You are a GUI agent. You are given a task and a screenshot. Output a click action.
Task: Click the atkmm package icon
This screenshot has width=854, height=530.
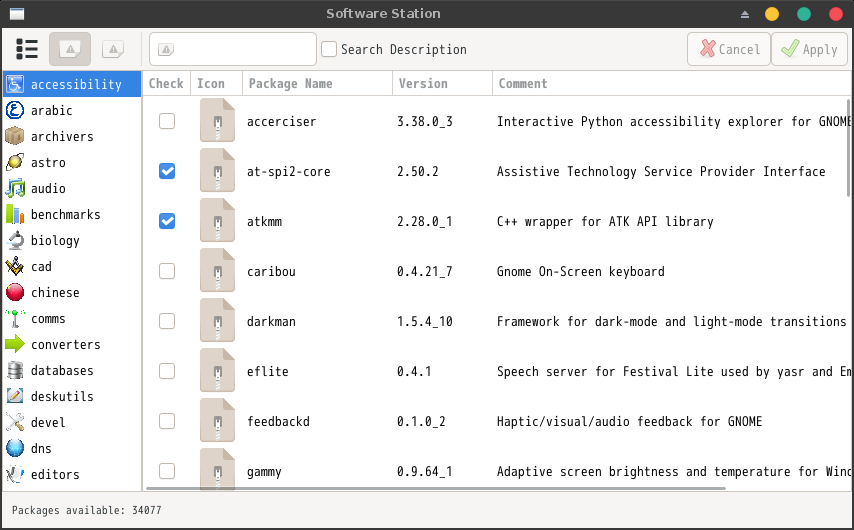tap(217, 221)
